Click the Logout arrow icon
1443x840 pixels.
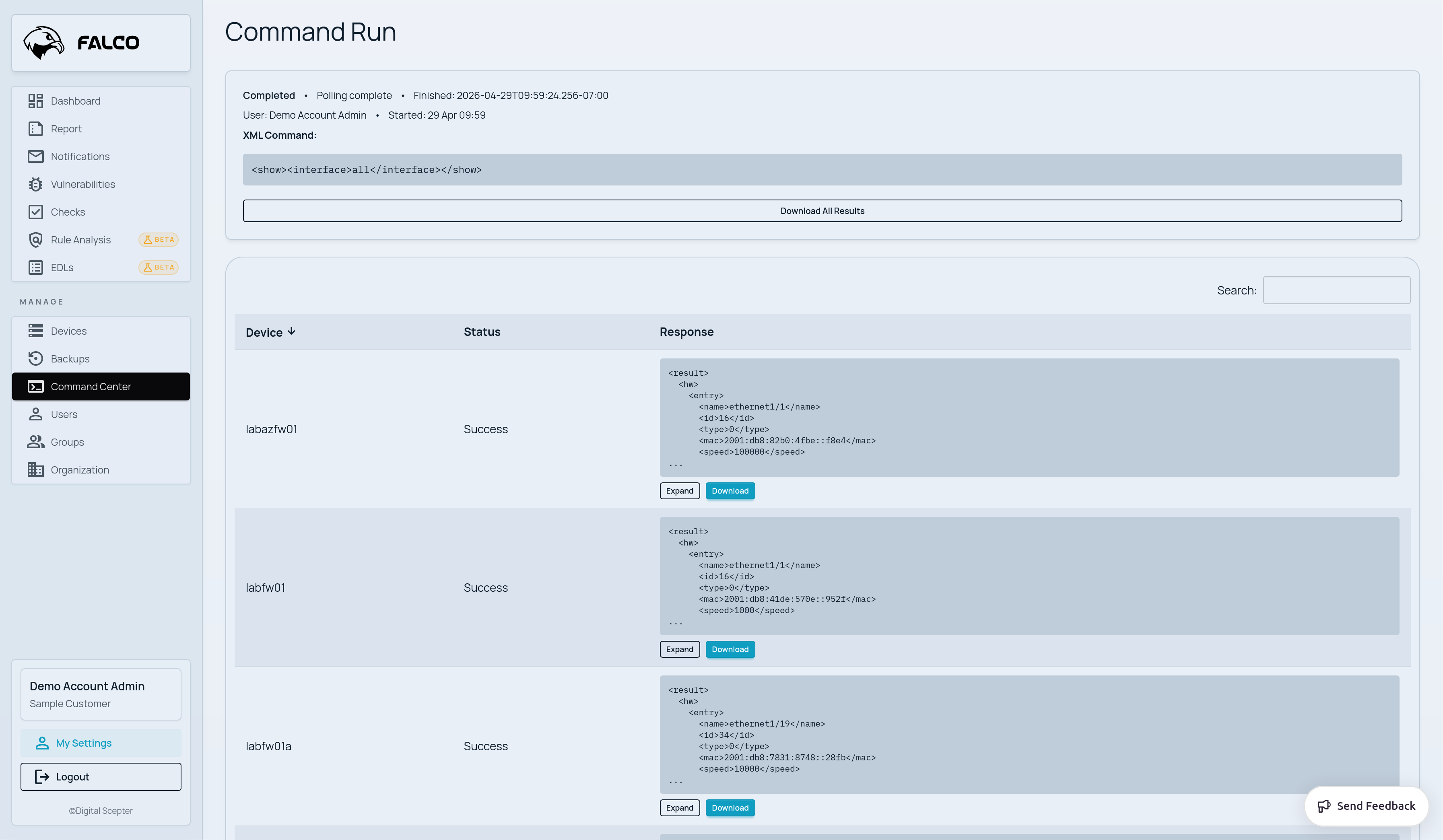pyautogui.click(x=42, y=777)
